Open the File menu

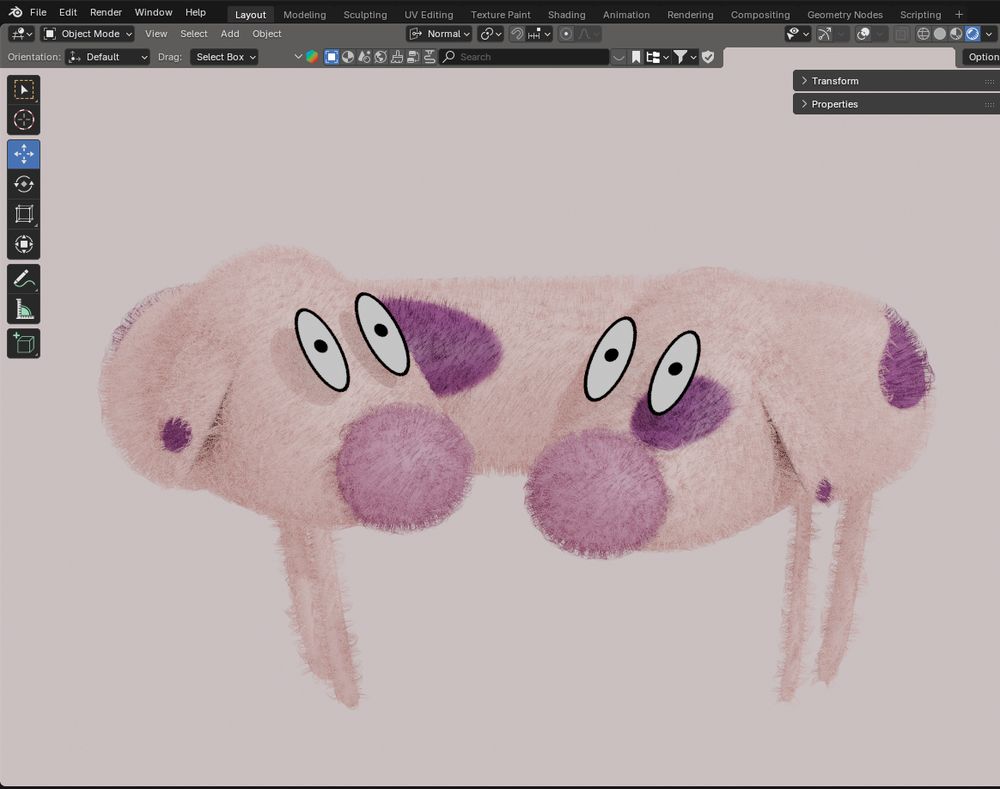38,12
